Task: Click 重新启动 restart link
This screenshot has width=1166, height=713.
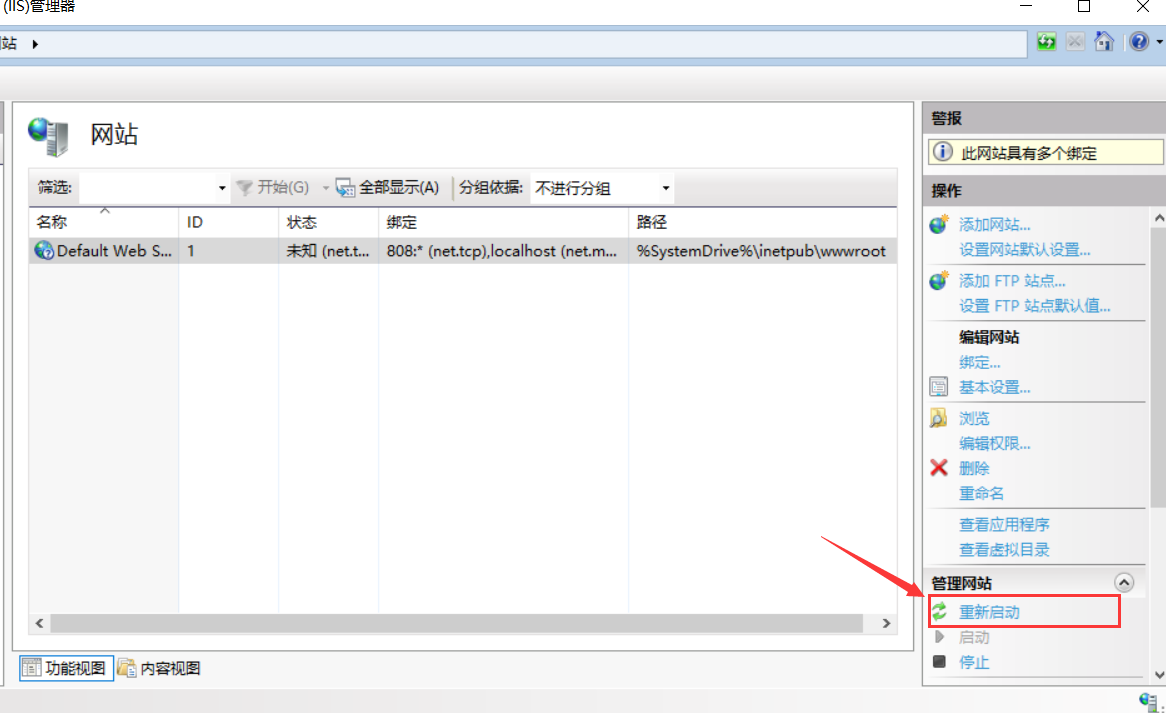Action: pos(989,612)
